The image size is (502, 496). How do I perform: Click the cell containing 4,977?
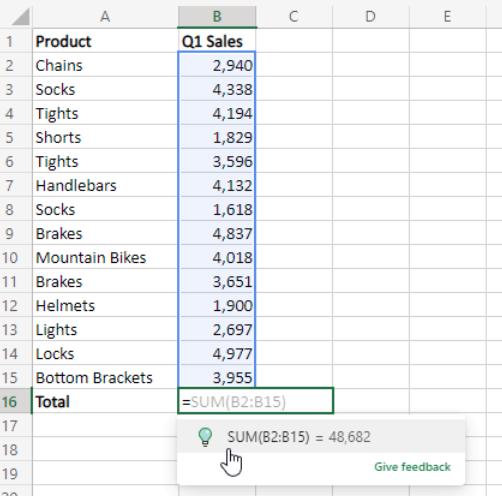click(x=217, y=353)
